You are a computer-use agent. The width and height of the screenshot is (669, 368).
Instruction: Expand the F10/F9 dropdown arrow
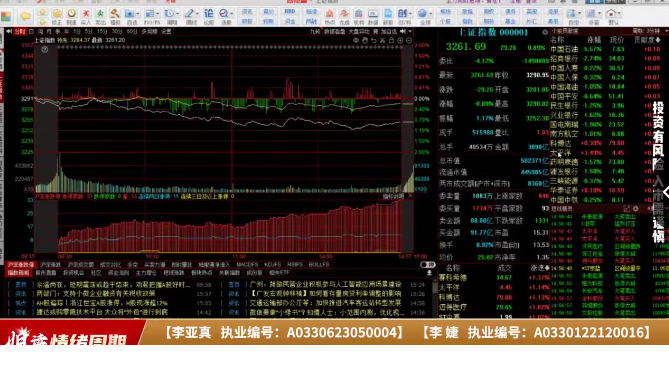(157, 14)
